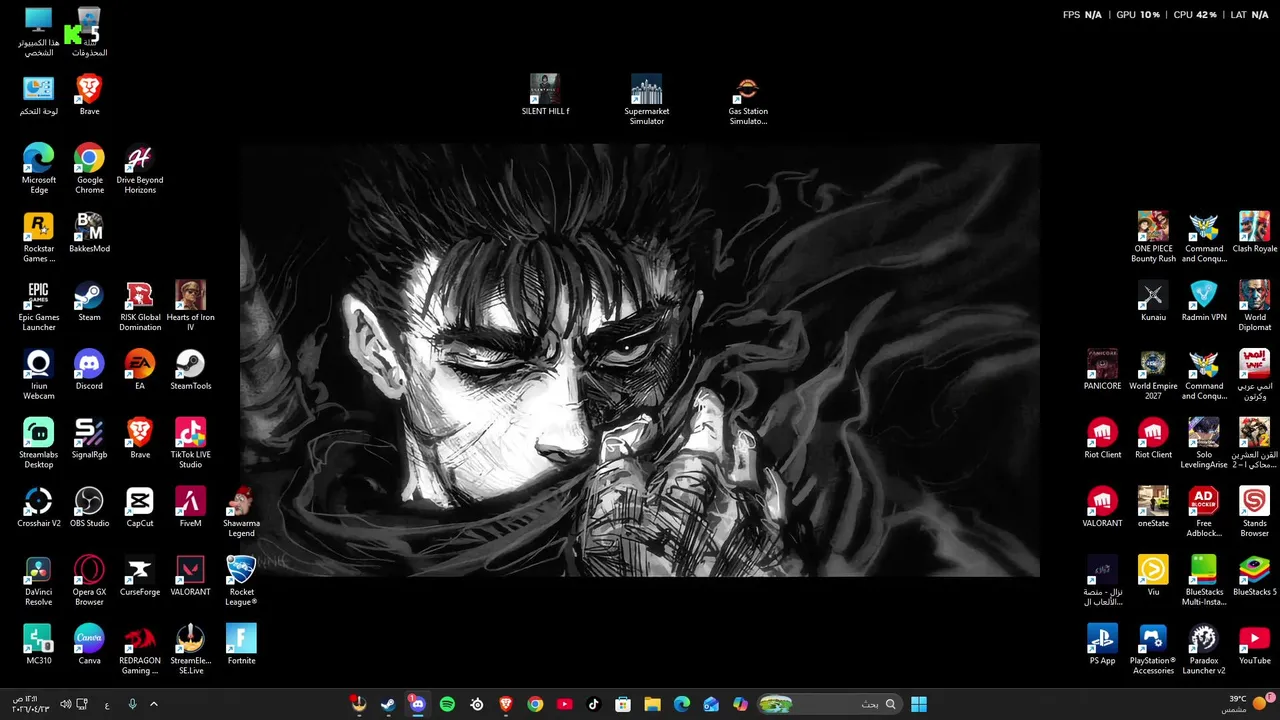Select the DaVinci Resolve icon
The image size is (1280, 720).
pyautogui.click(x=39, y=581)
